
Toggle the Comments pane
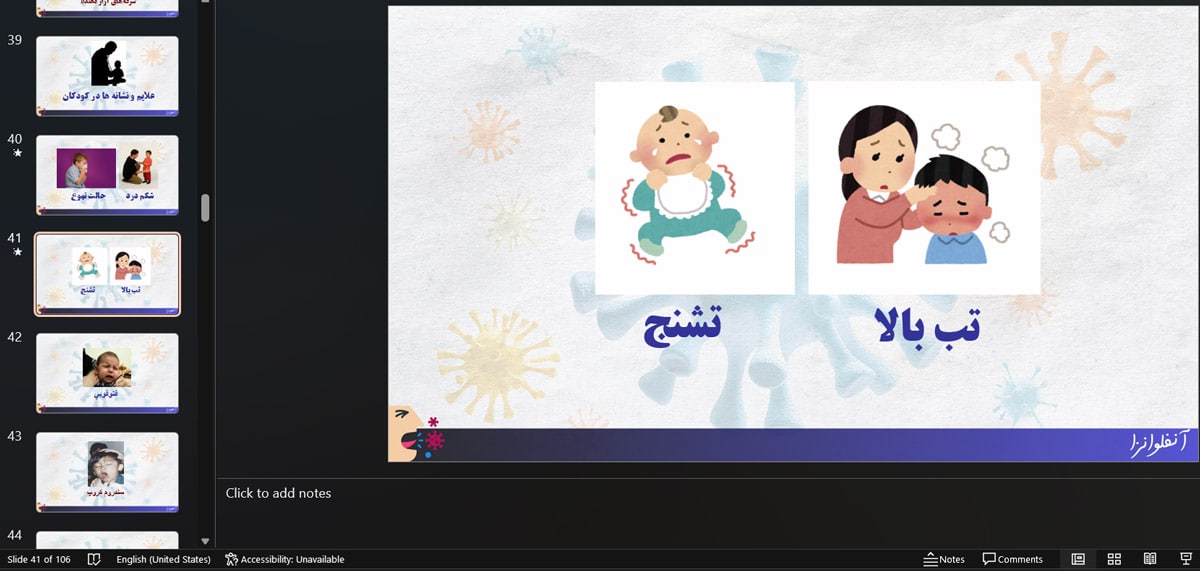1012,559
